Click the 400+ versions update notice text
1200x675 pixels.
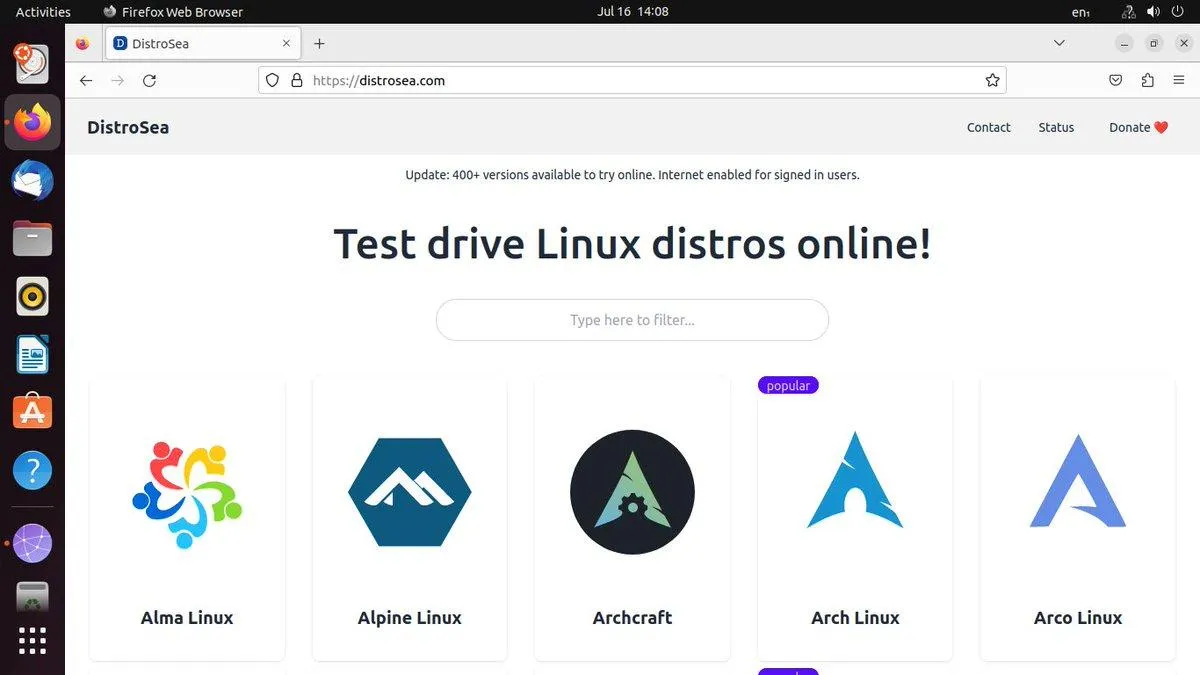pos(632,174)
